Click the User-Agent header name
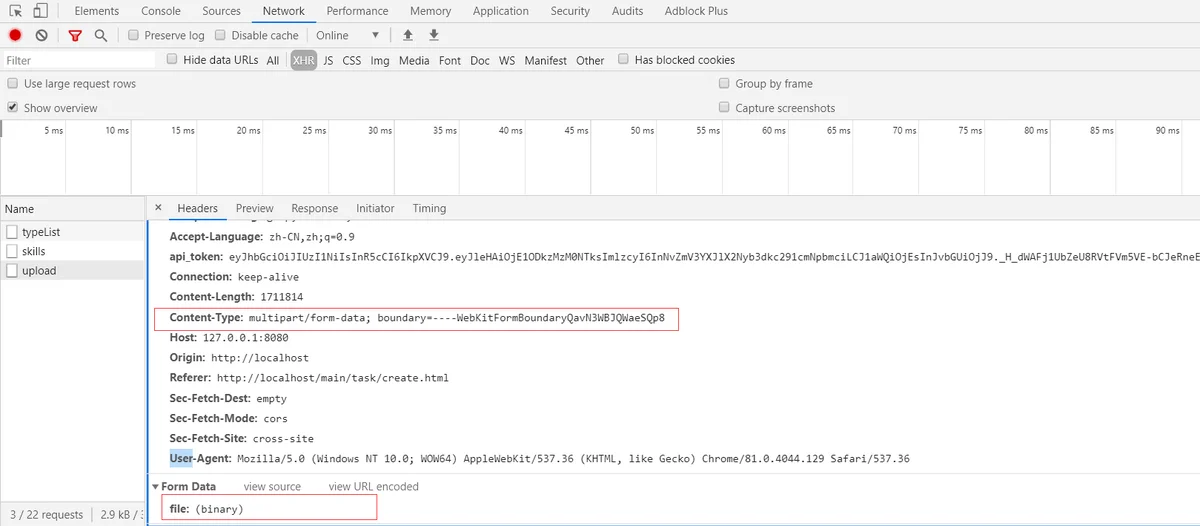Viewport: 1200px width, 526px height. pos(201,458)
